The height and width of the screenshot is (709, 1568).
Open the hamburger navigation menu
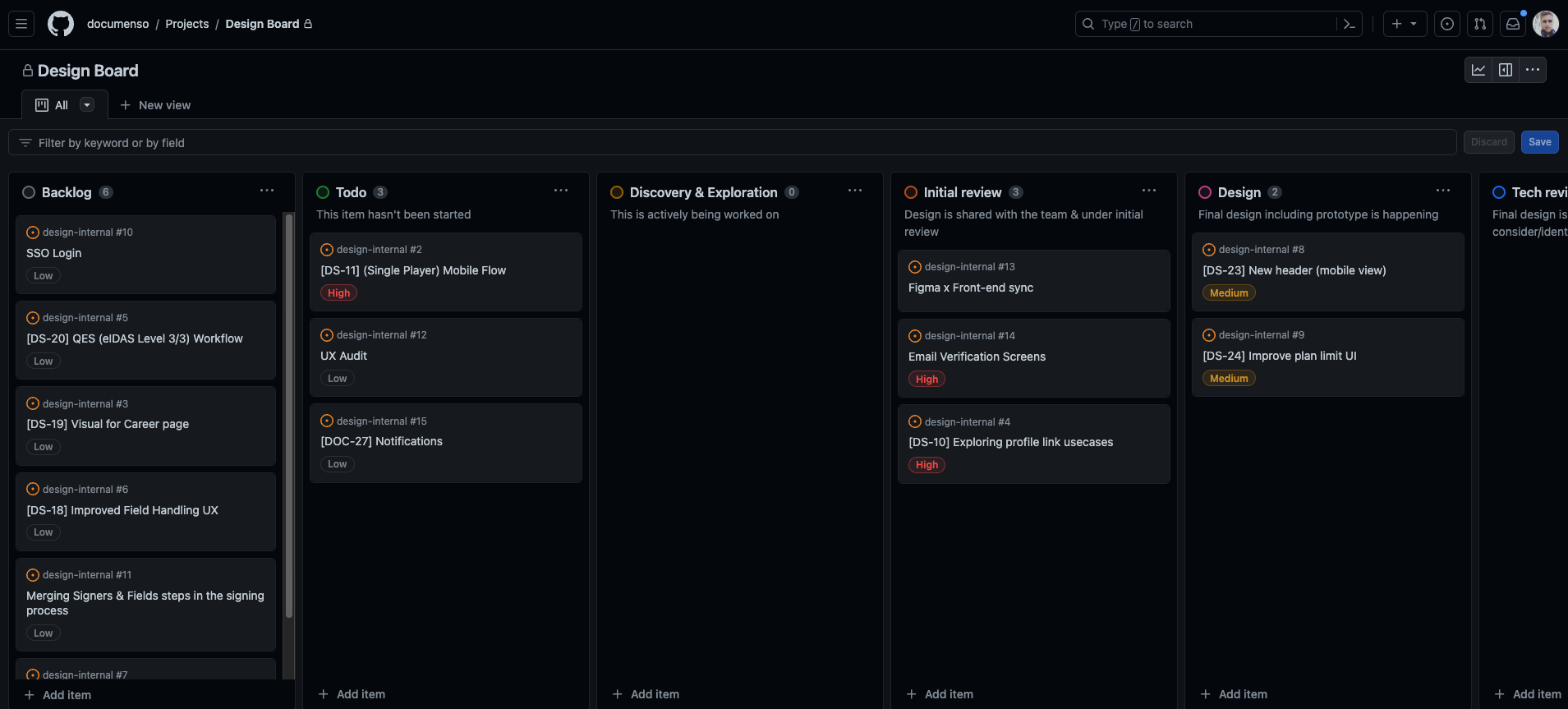[21, 24]
